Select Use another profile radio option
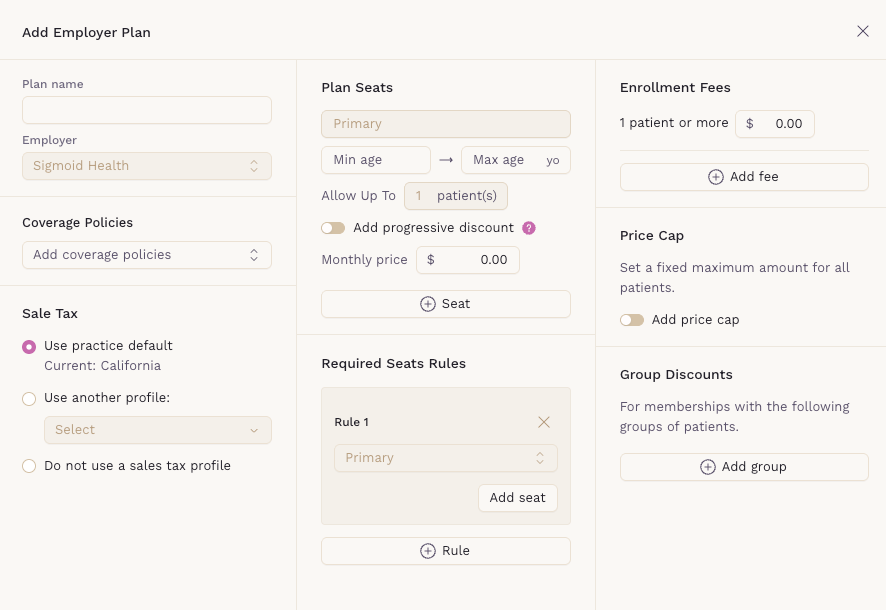886x610 pixels. pyautogui.click(x=29, y=398)
